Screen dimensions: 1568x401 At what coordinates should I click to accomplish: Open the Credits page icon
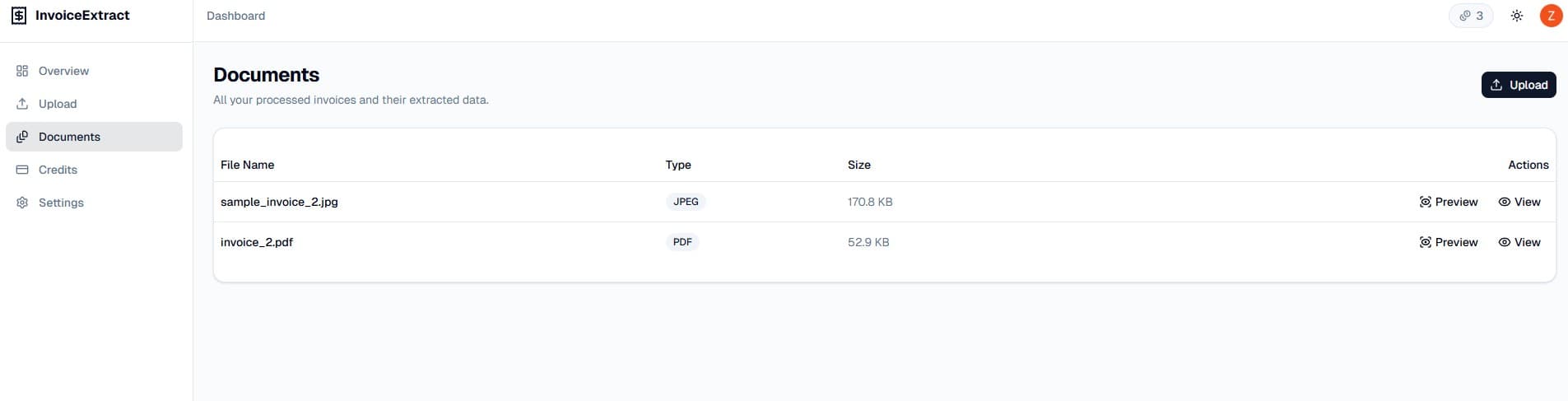(x=22, y=170)
